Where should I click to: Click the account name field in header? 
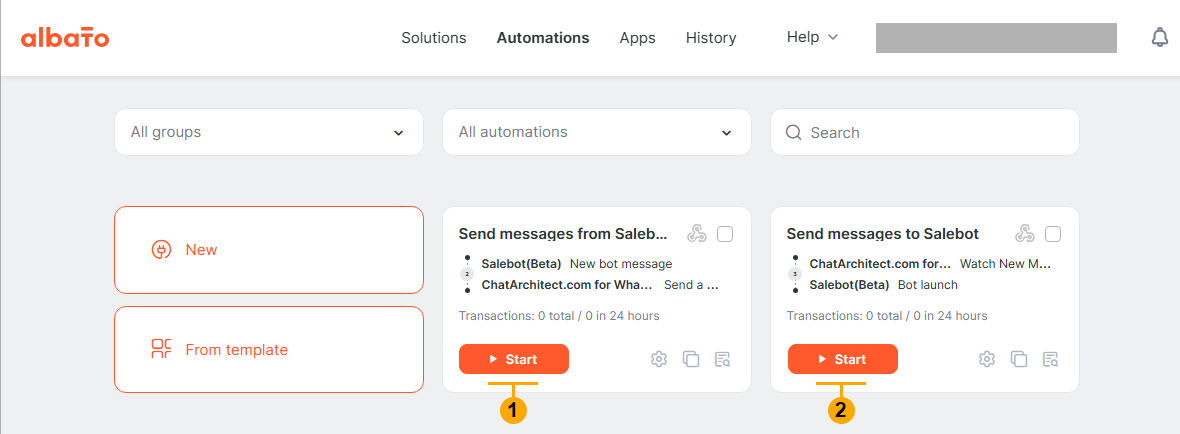[996, 38]
